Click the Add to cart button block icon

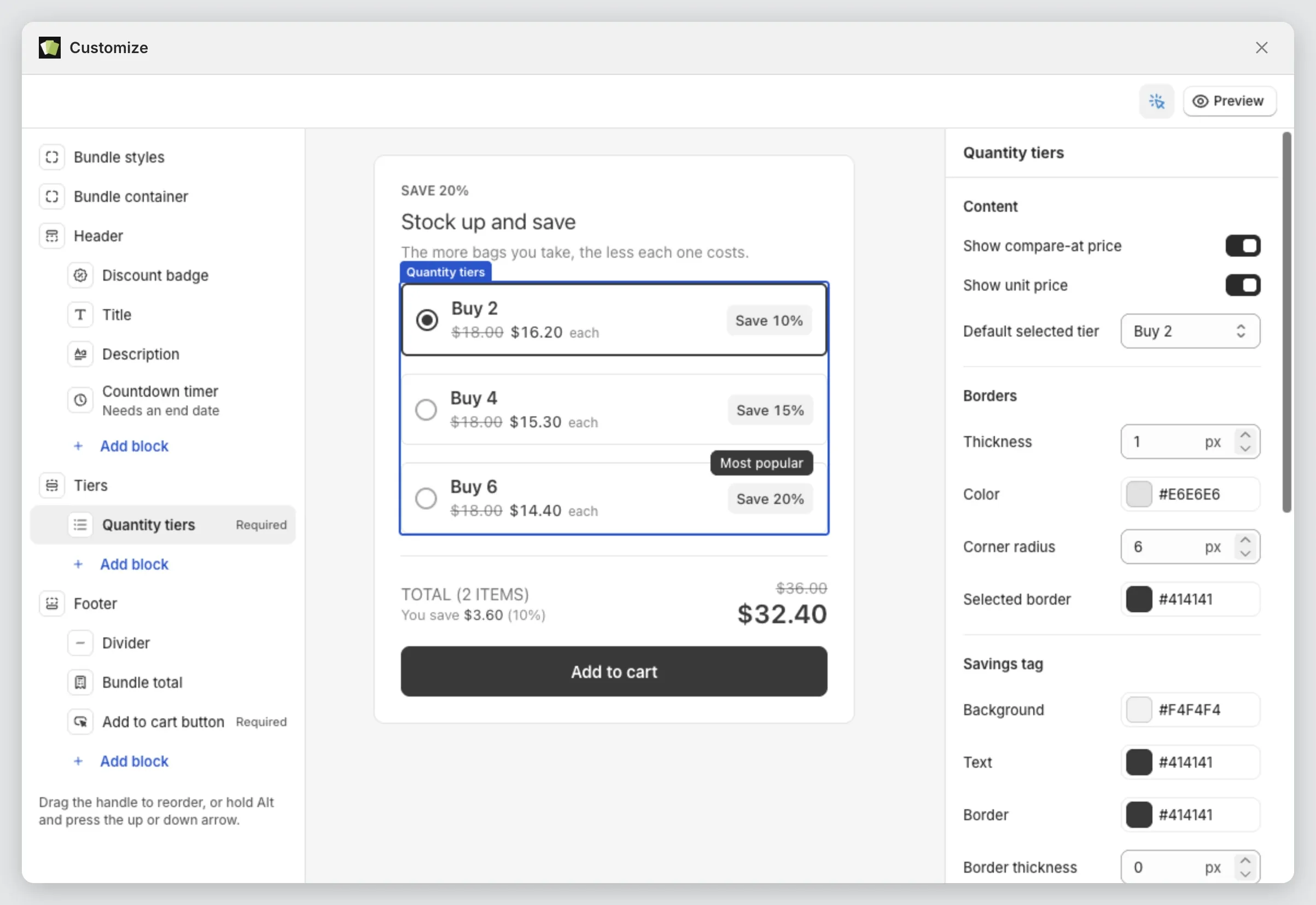[80, 722]
